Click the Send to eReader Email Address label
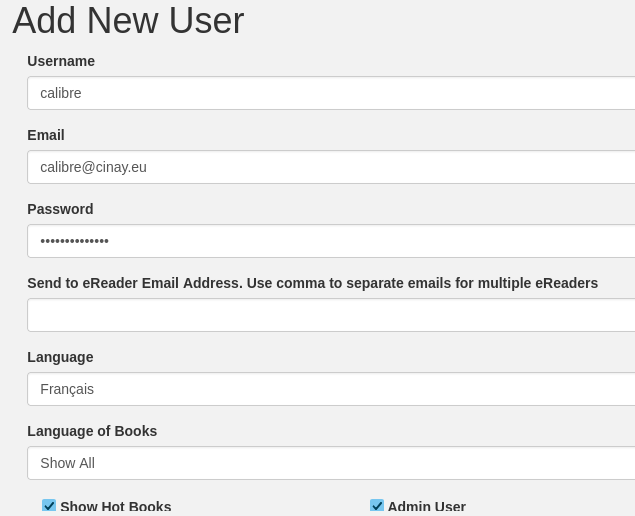 [x=312, y=283]
